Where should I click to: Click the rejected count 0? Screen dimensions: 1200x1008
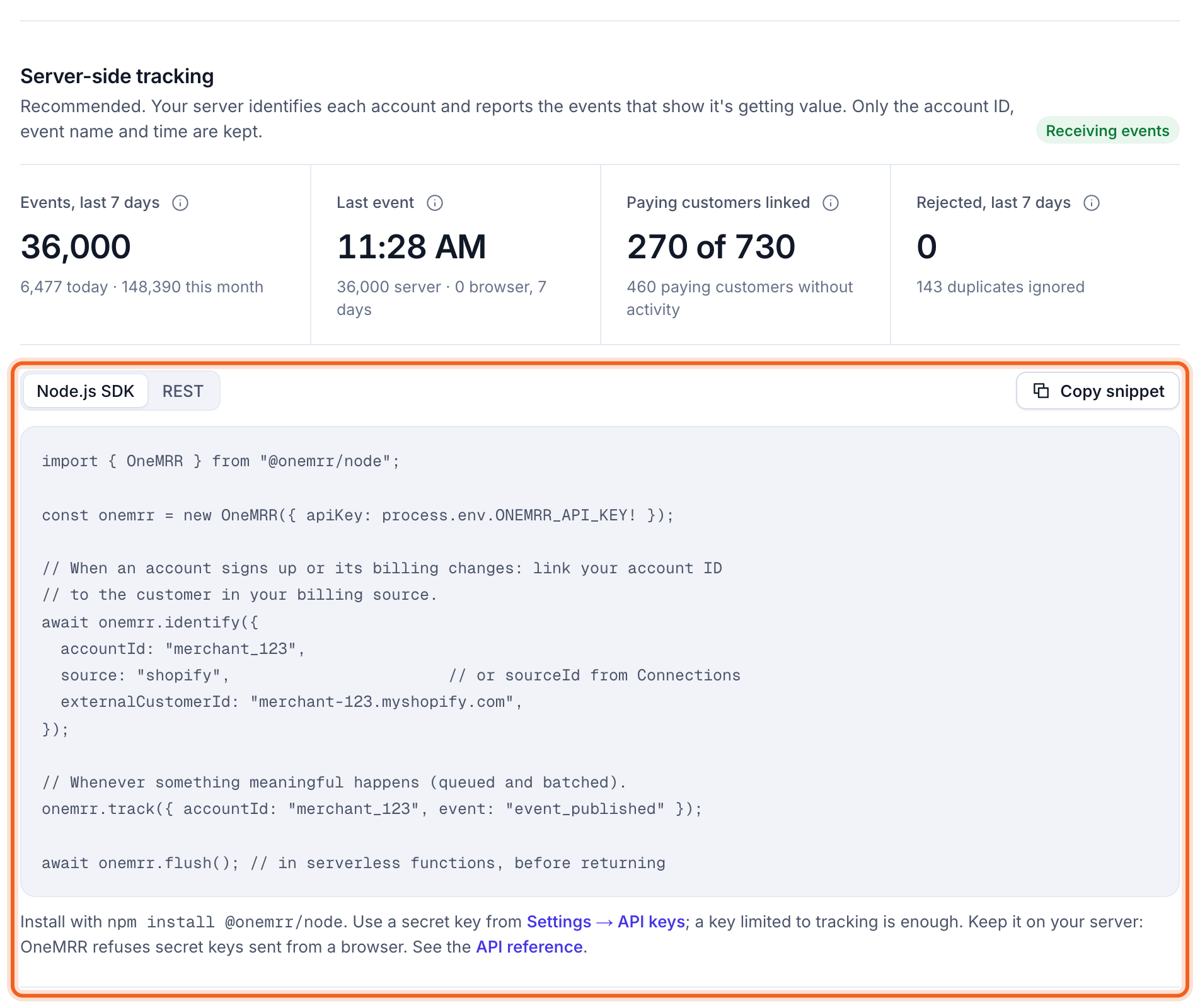click(x=926, y=246)
